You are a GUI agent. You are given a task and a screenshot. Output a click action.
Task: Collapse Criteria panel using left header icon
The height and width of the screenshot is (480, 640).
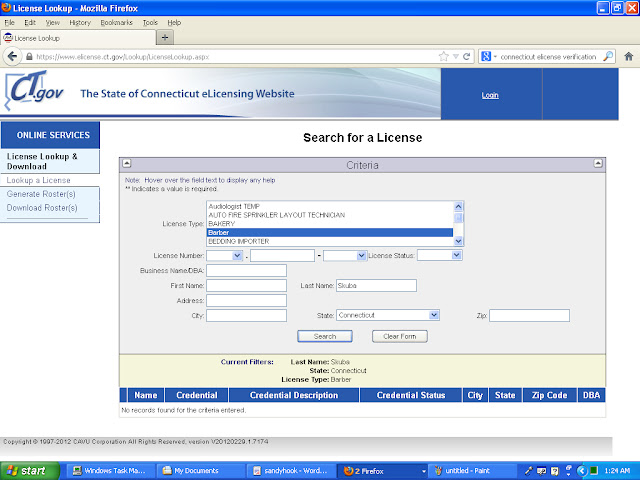click(x=127, y=164)
